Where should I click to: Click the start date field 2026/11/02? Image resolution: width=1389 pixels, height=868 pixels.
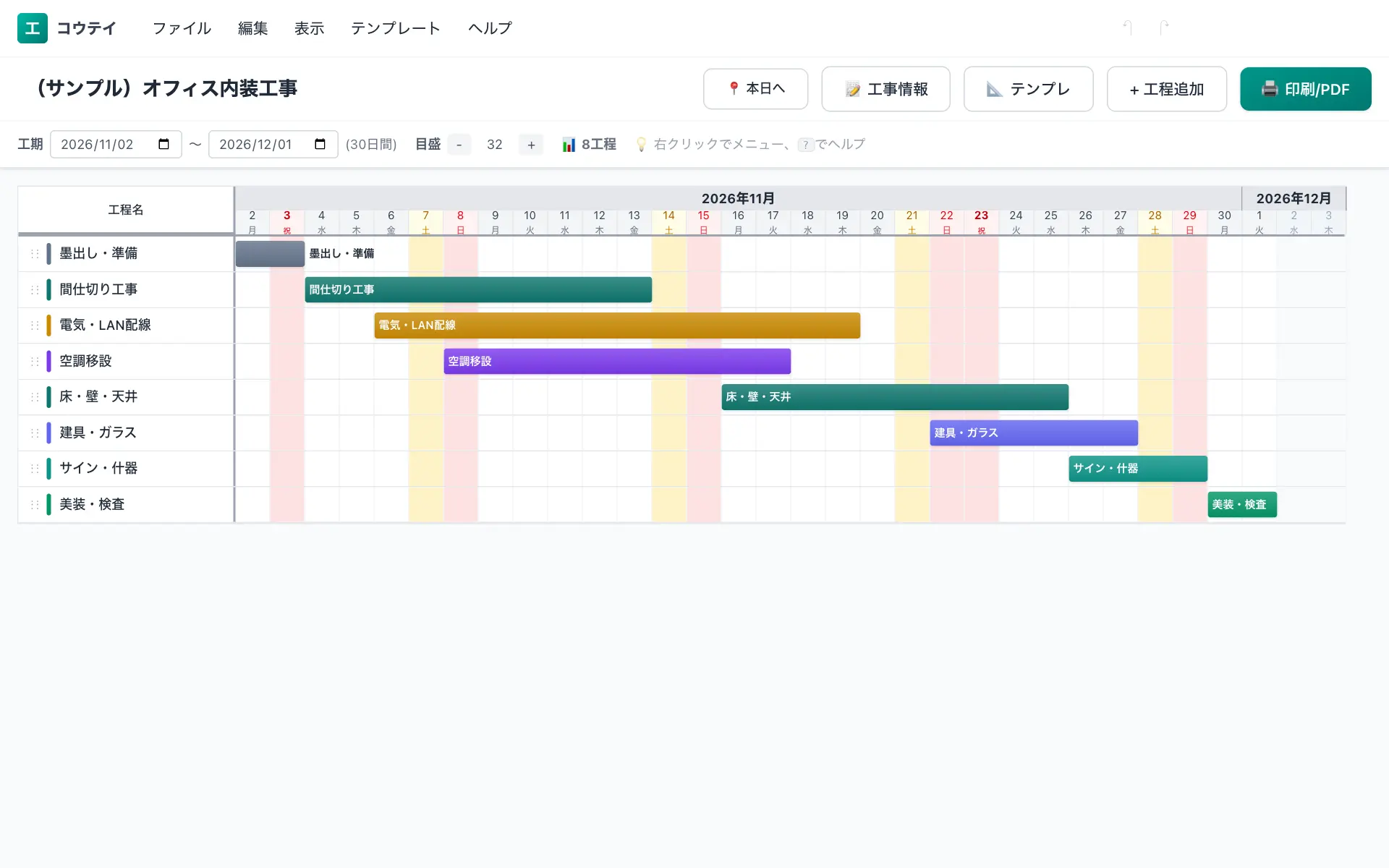click(116, 144)
